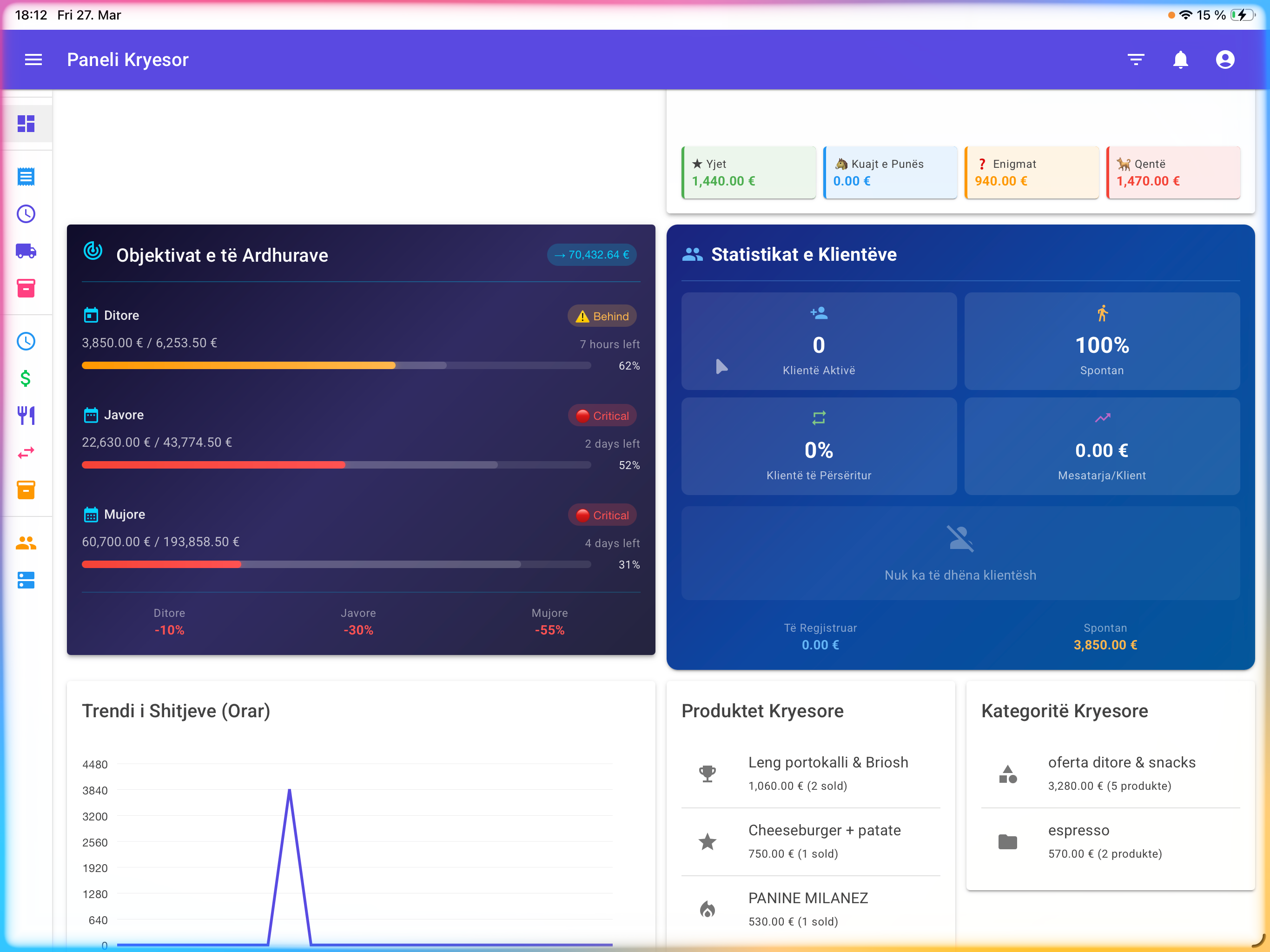Click the folder icon beside espresso
This screenshot has height=952, width=1270.
click(1008, 842)
